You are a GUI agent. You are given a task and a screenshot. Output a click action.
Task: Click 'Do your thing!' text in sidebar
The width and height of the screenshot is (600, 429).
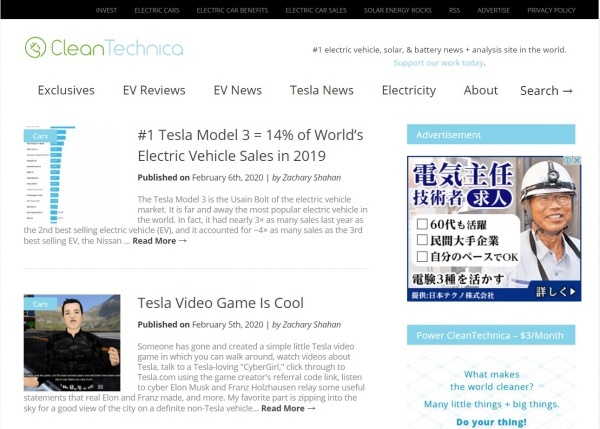click(x=491, y=422)
